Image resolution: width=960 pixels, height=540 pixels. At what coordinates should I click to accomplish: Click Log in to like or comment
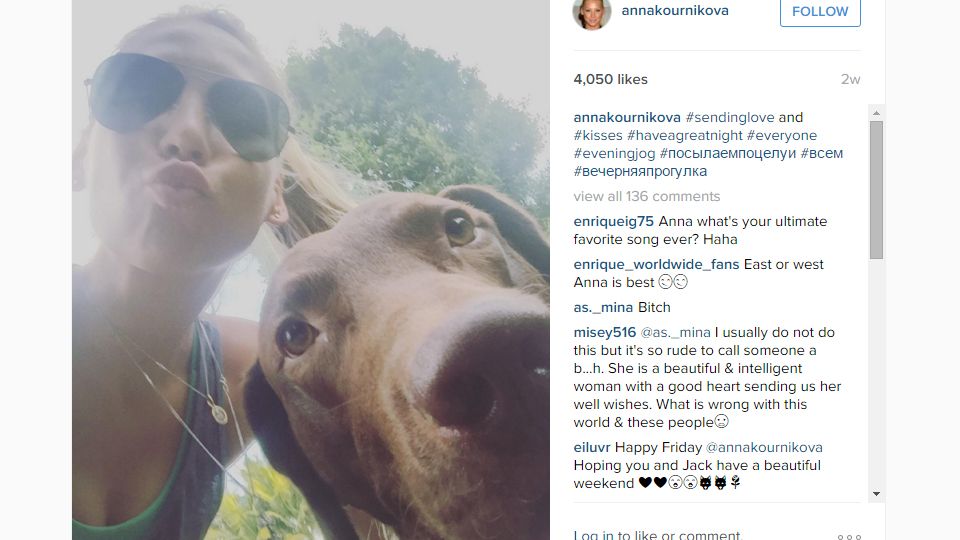click(658, 535)
